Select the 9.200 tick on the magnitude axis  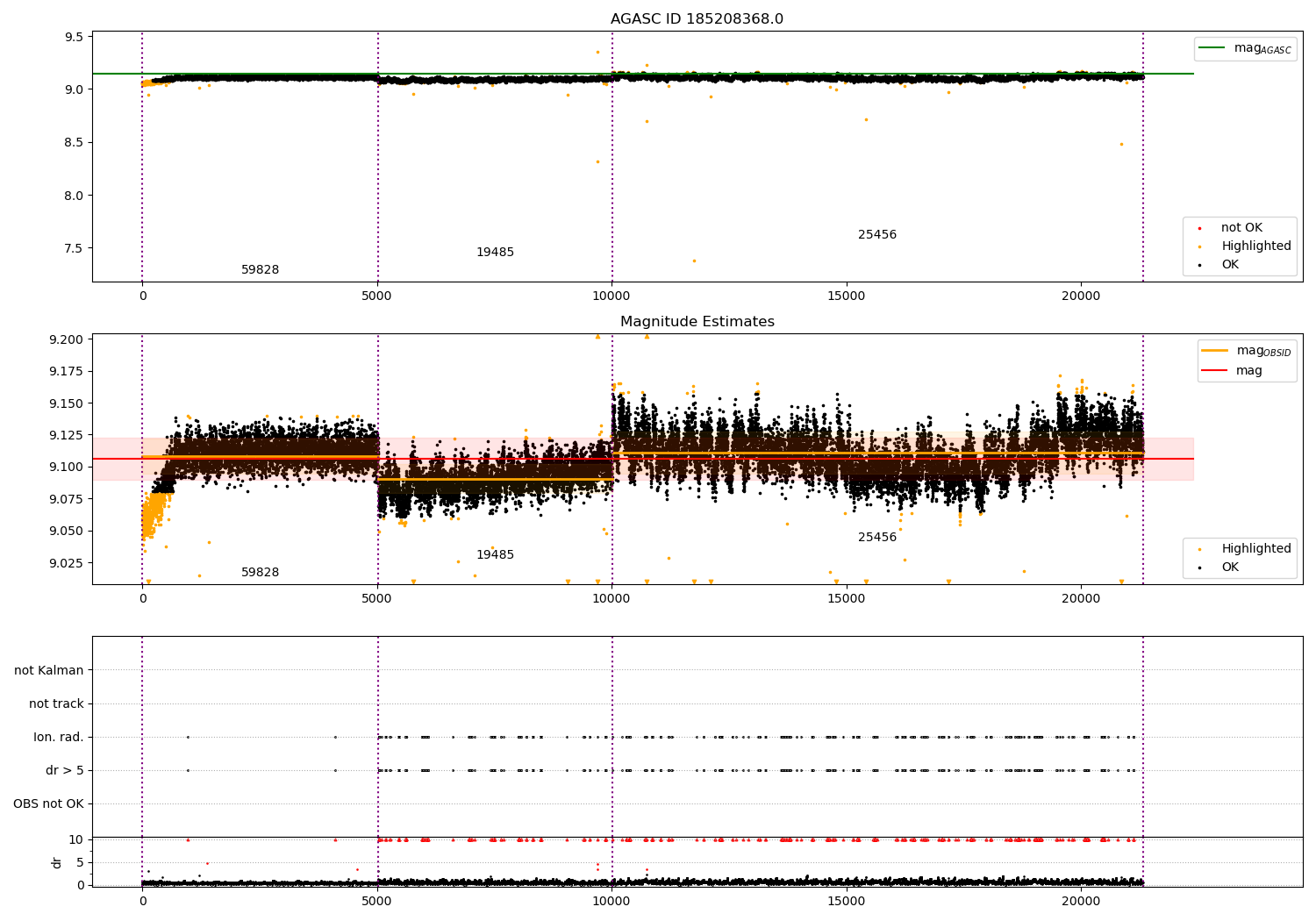click(x=67, y=339)
